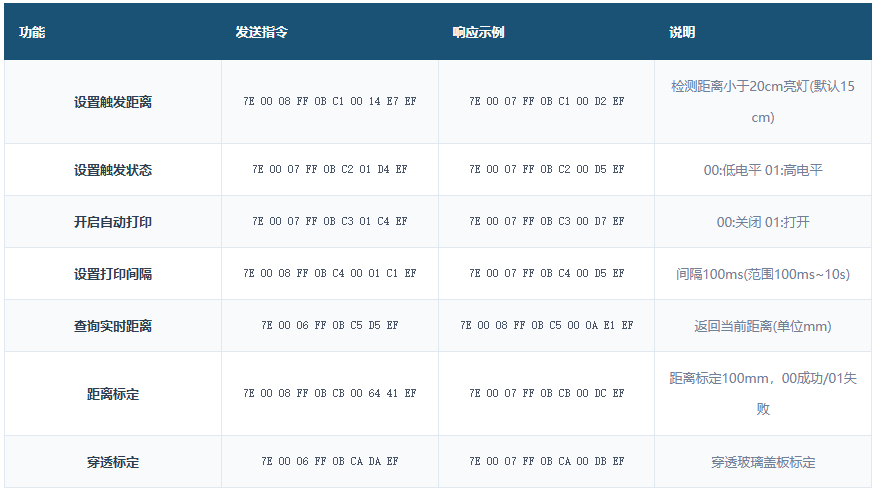
Task: Select the 00:低电平 01:高电平 description
Action: coord(763,170)
